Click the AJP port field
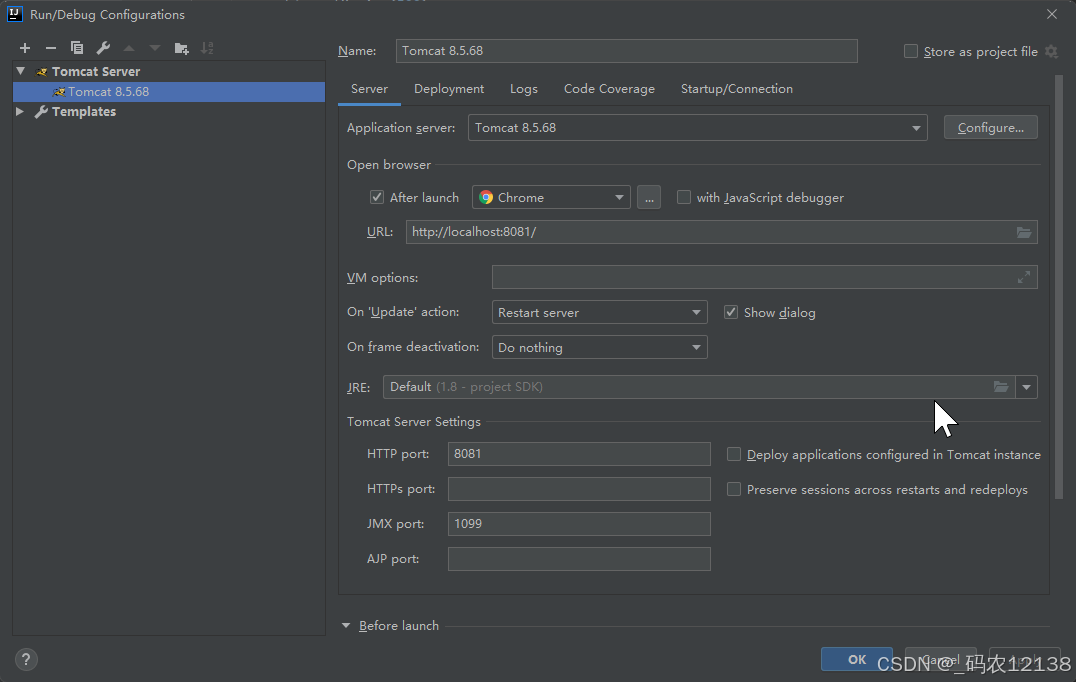The height and width of the screenshot is (682, 1076). coord(579,559)
